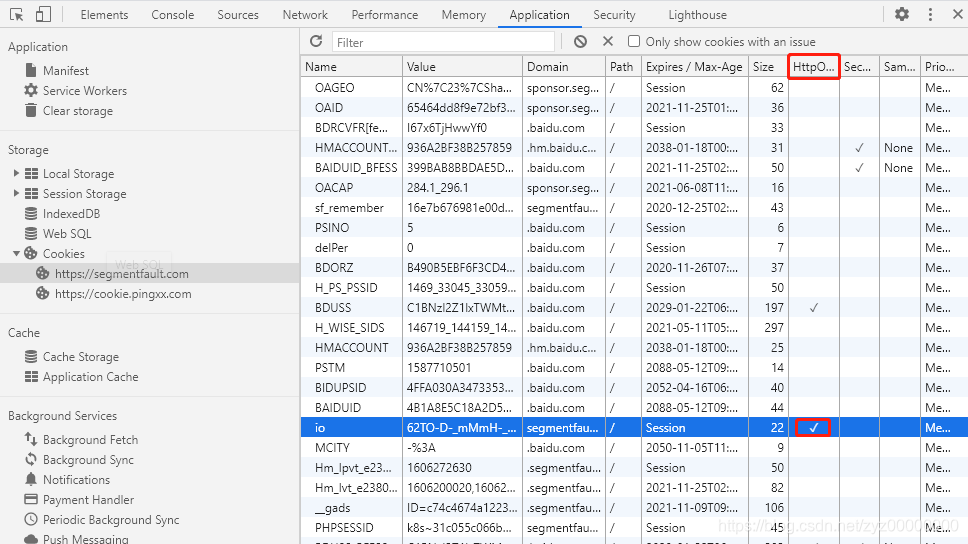Switch to the Performance tab

click(x=385, y=14)
